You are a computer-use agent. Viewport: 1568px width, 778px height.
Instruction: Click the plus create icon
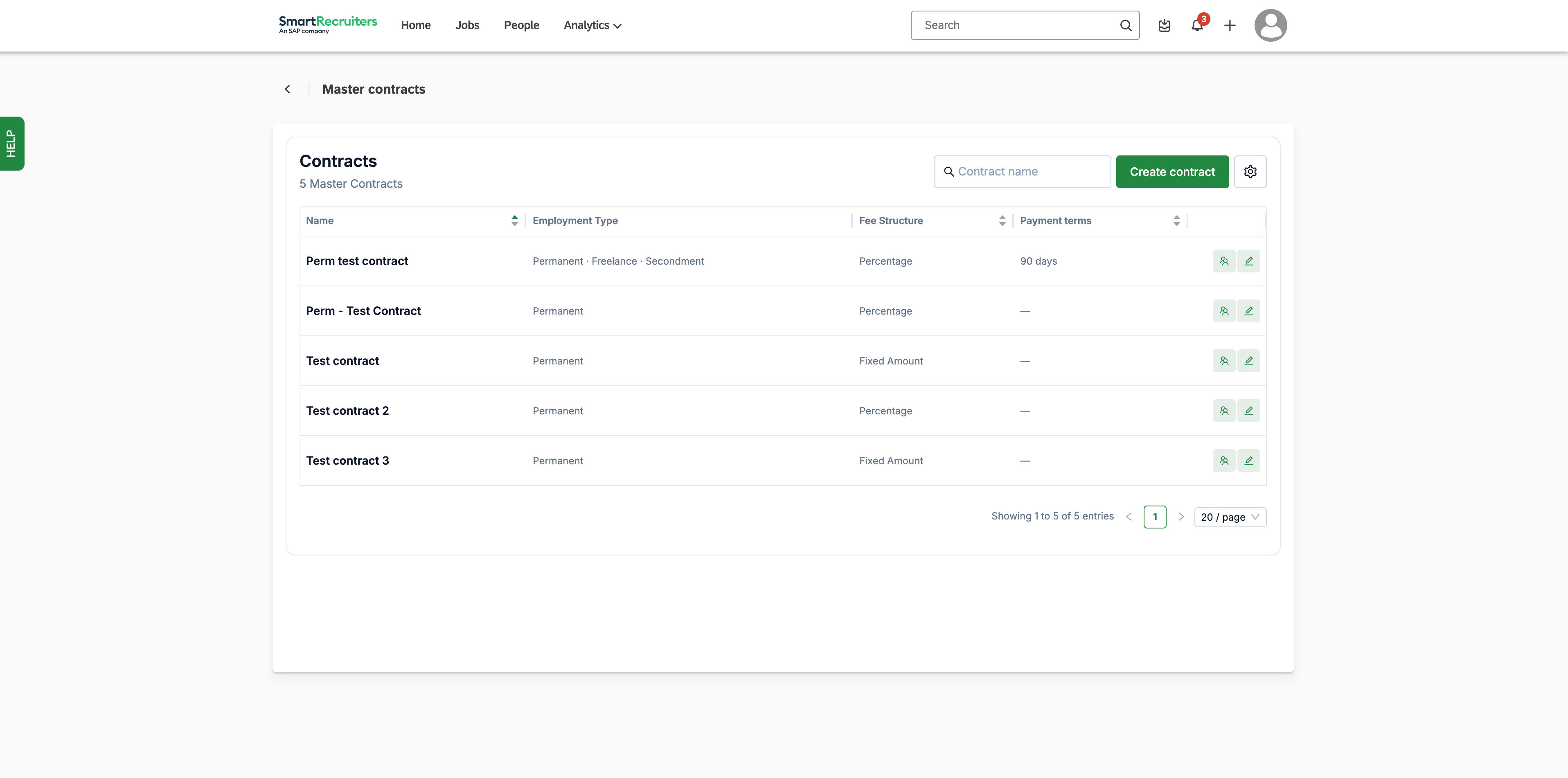(1230, 25)
